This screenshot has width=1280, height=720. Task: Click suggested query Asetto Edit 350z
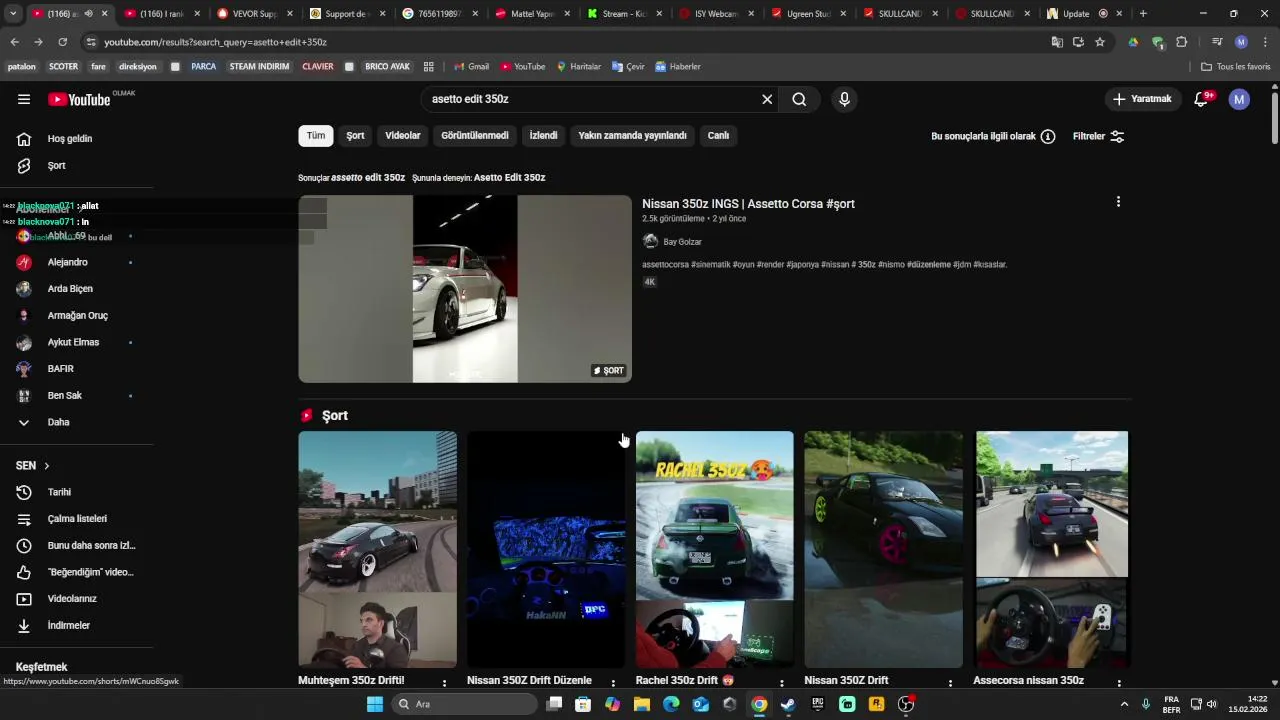pyautogui.click(x=509, y=178)
